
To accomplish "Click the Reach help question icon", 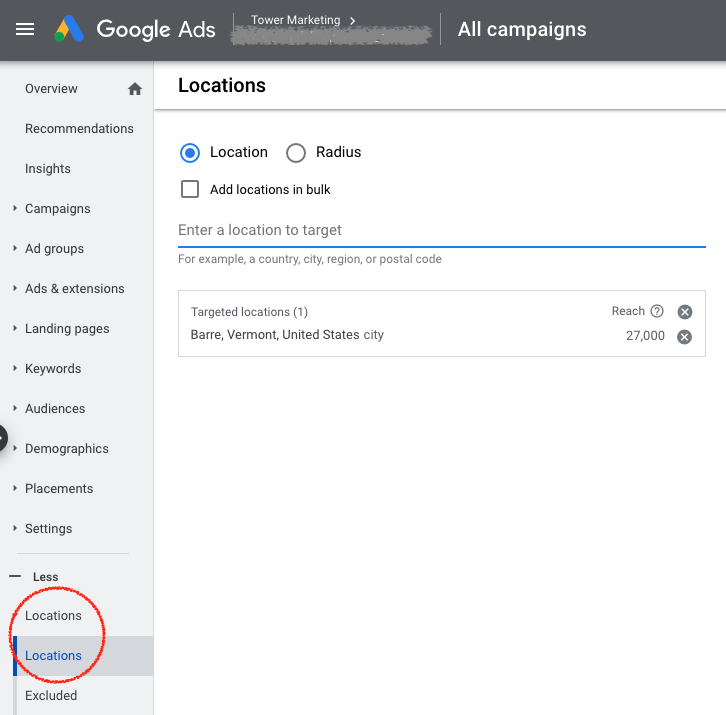I will [657, 311].
